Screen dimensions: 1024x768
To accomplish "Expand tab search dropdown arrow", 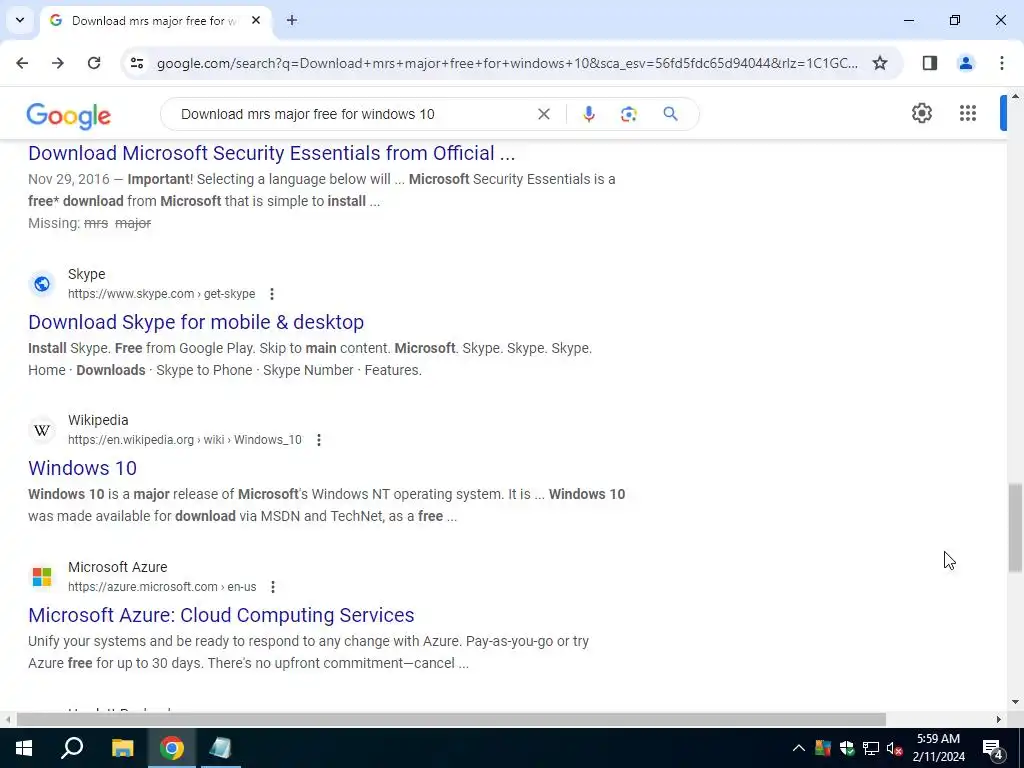I will click(20, 20).
